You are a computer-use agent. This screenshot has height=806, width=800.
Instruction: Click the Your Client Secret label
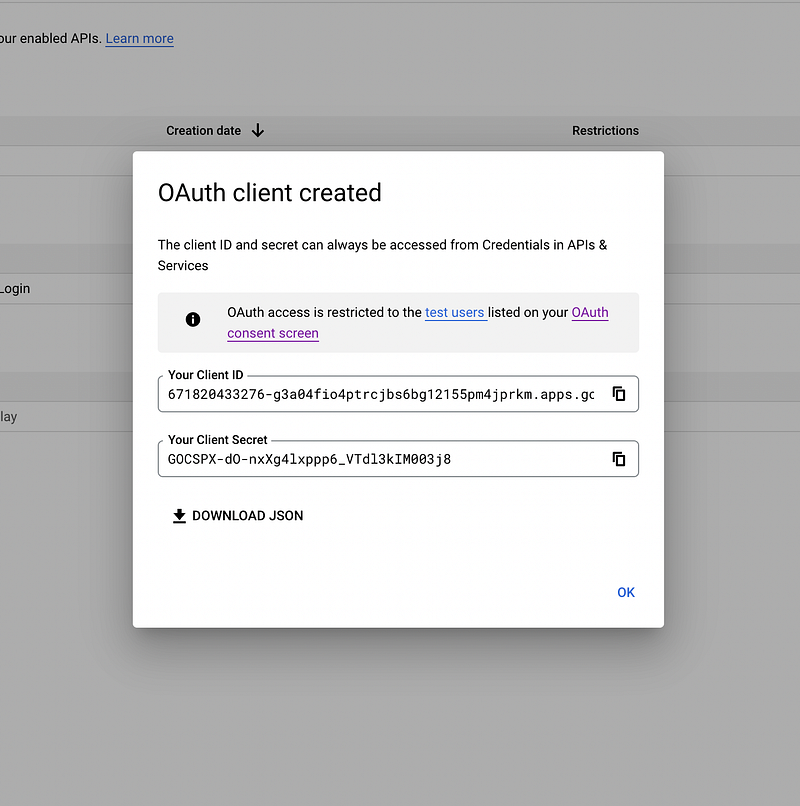coord(217,439)
